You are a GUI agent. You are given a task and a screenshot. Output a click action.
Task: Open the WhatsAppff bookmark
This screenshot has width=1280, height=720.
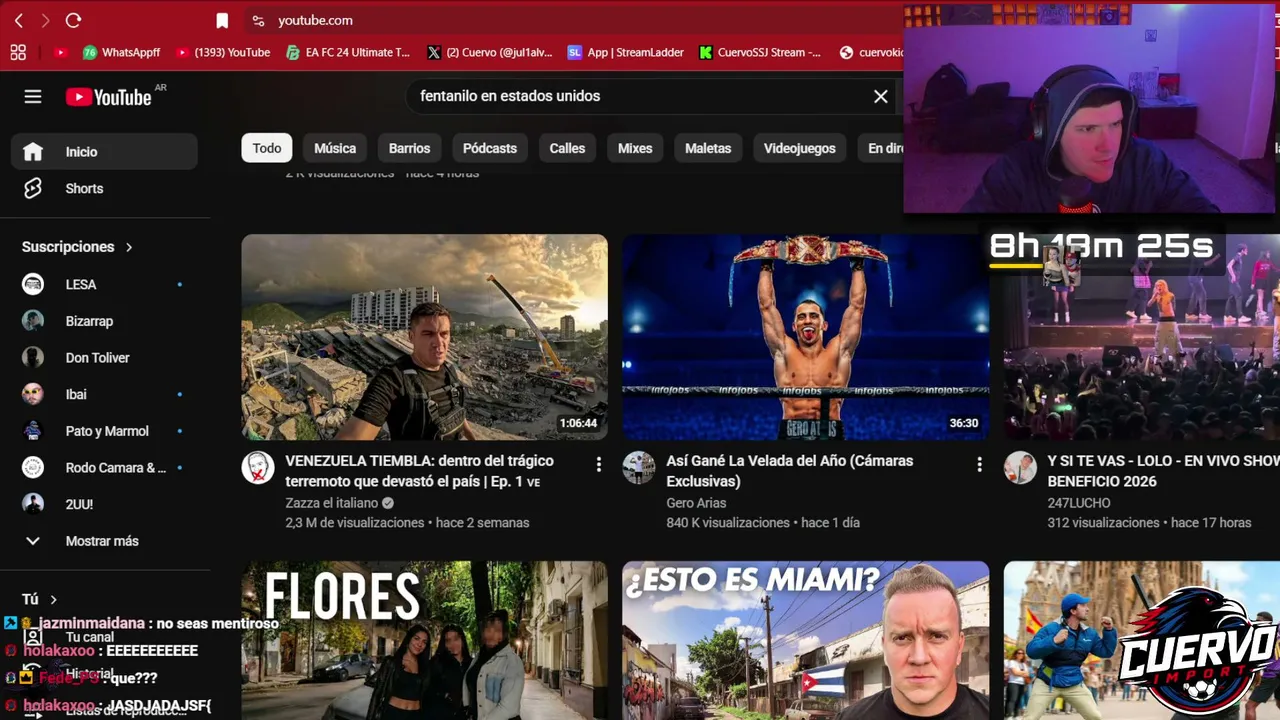(x=121, y=52)
